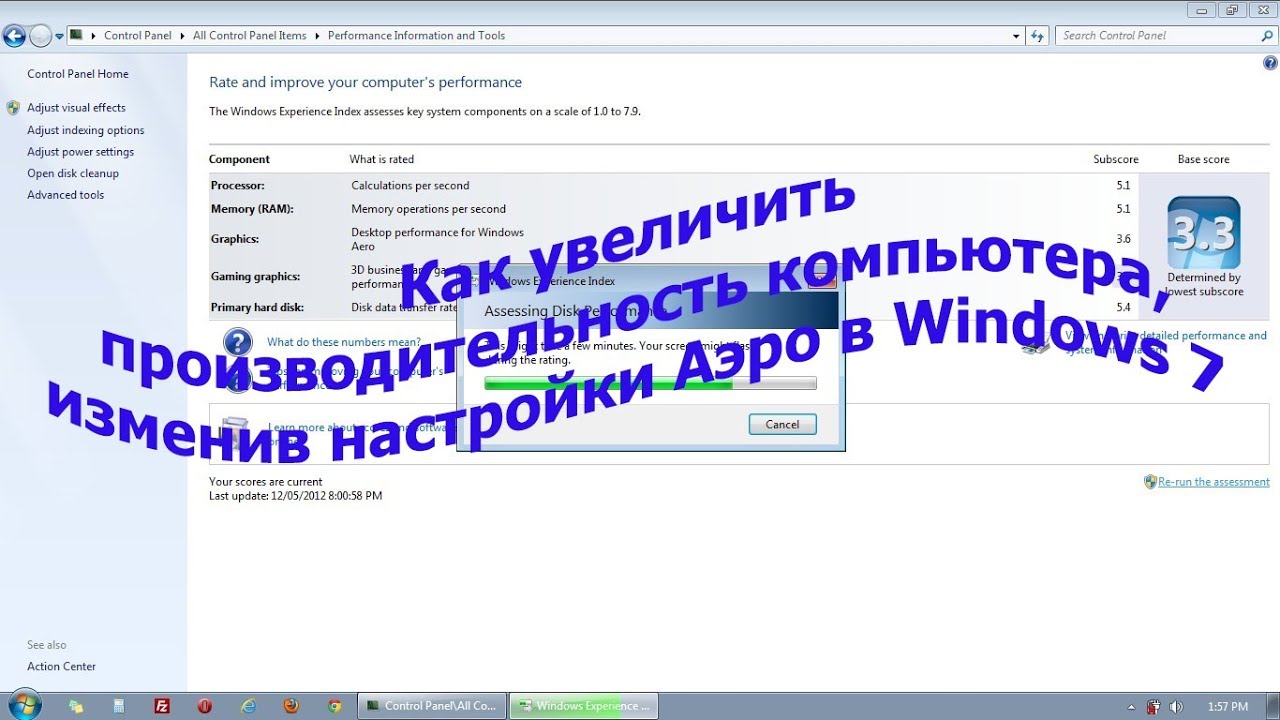Click the 5.4 hard disk subscore

tap(1123, 307)
